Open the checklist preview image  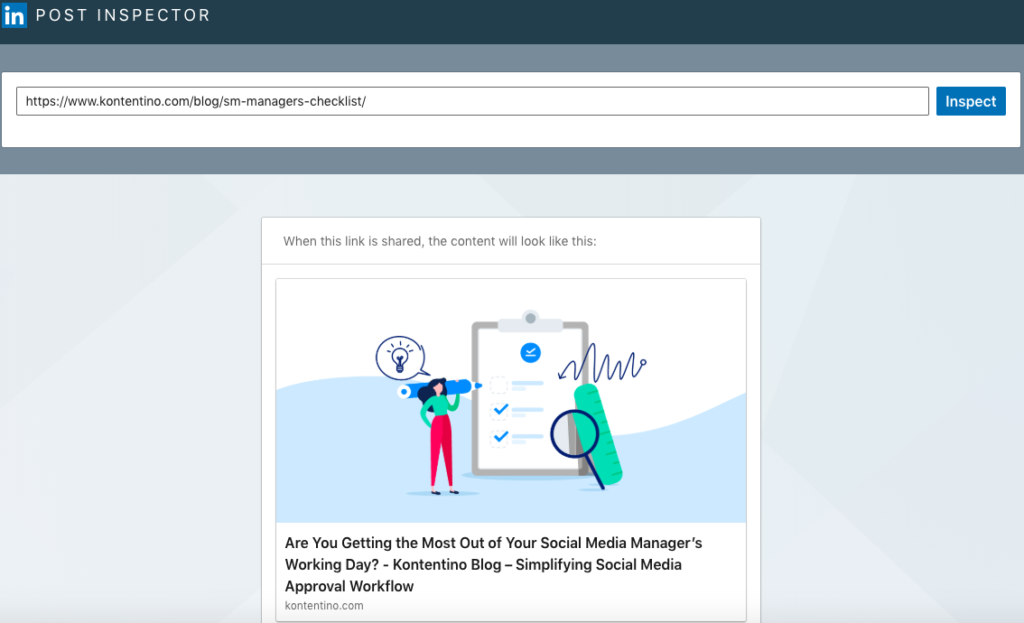(x=511, y=401)
